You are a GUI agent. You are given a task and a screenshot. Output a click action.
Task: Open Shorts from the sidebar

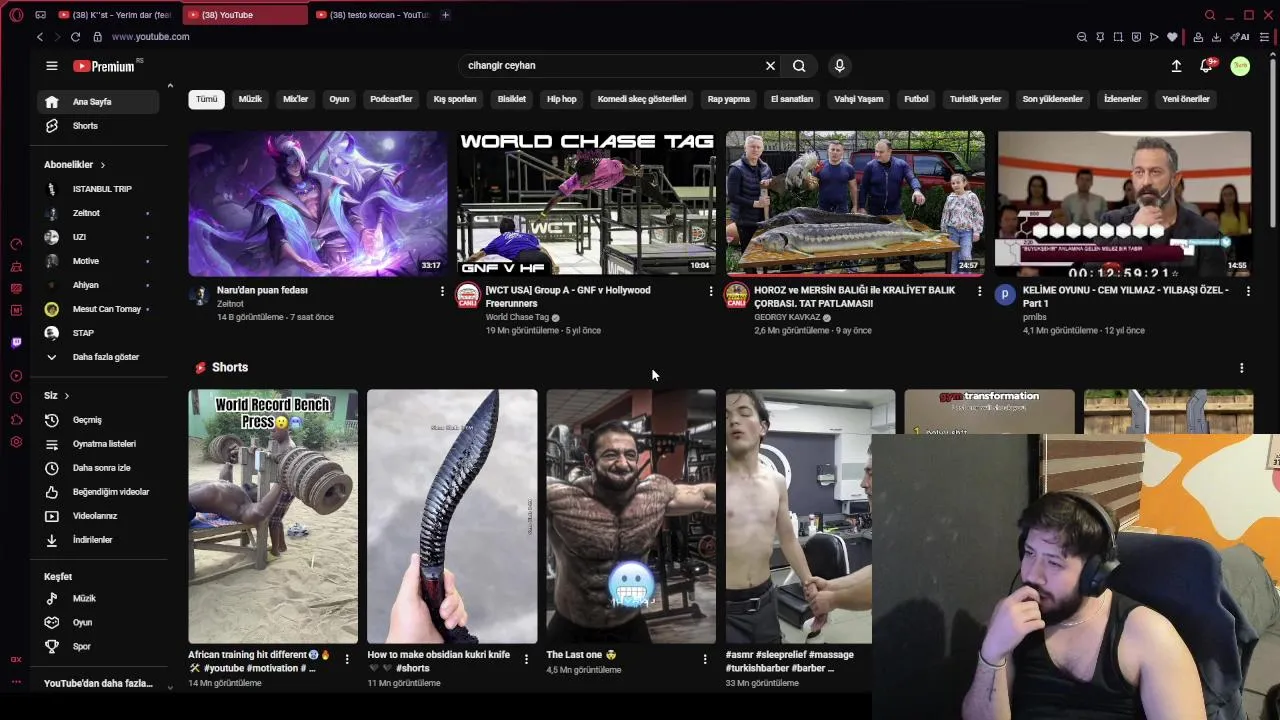tap(98, 126)
